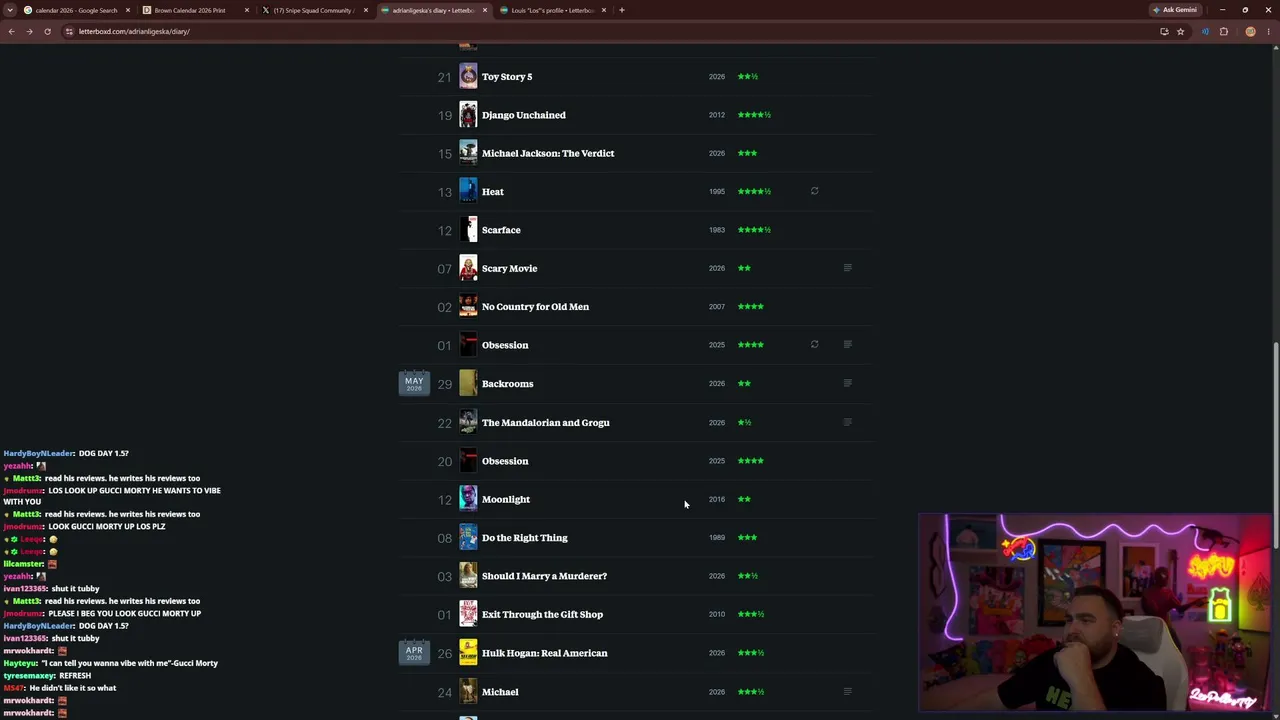Reload the Letterboxd diary page

(x=47, y=31)
